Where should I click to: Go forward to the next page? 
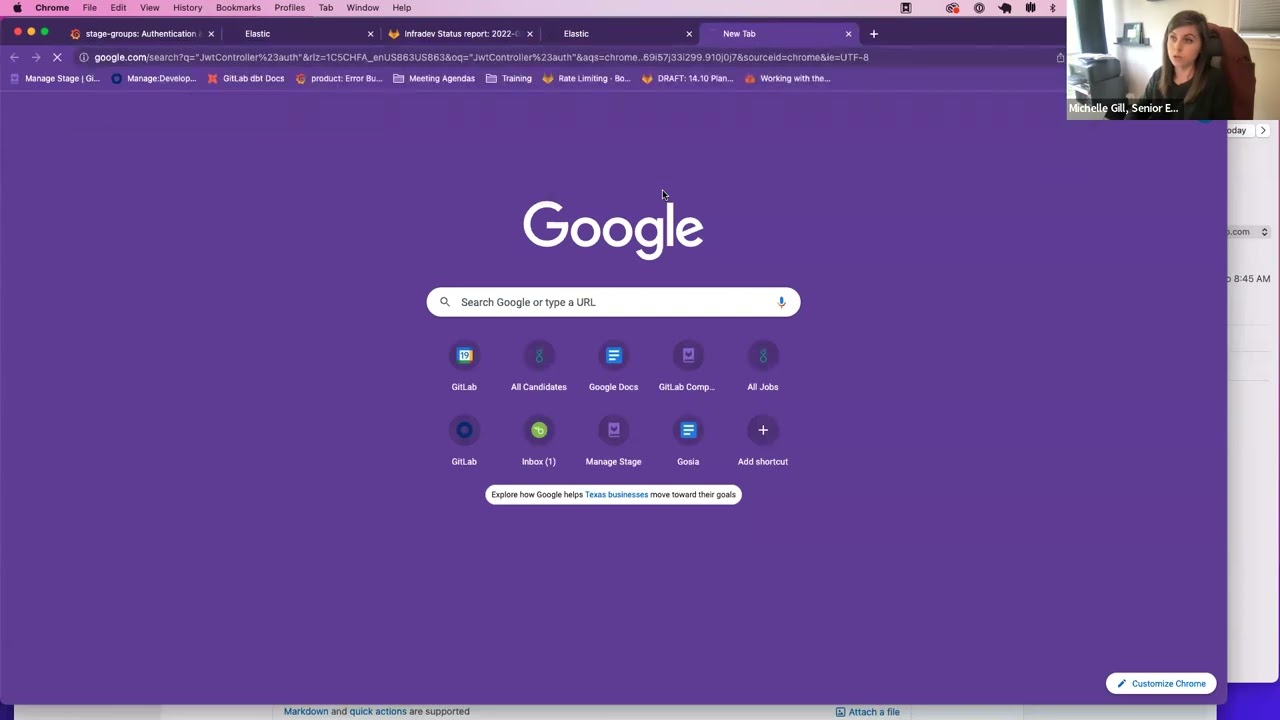point(36,57)
